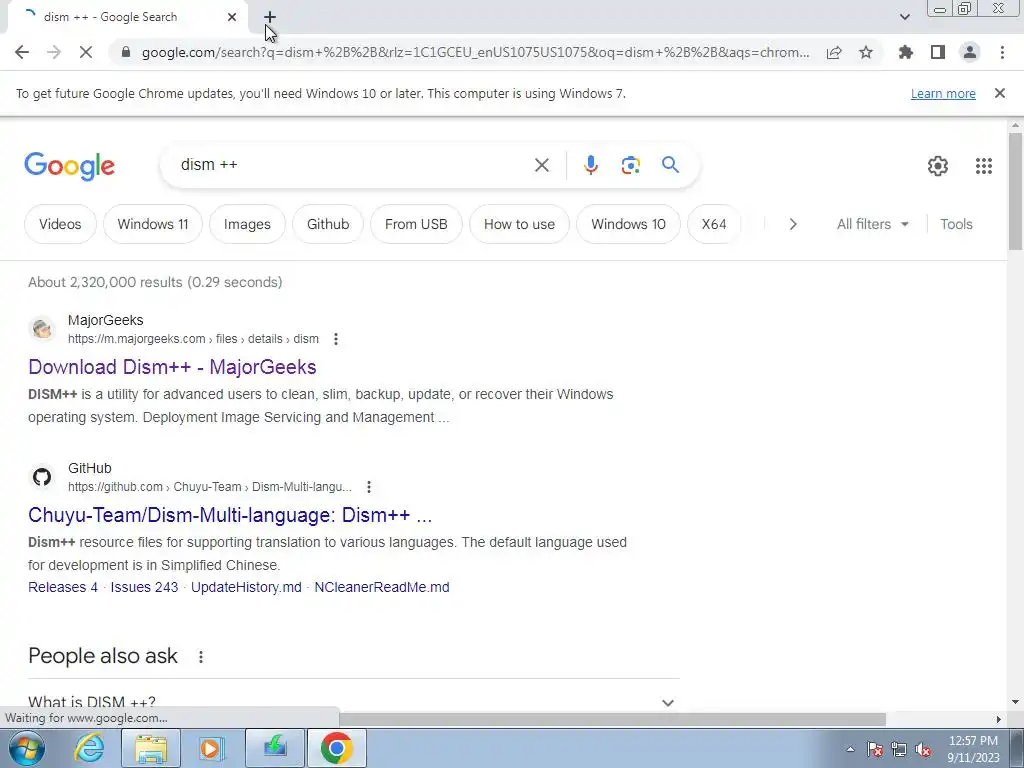Go back to previous page

pyautogui.click(x=22, y=52)
